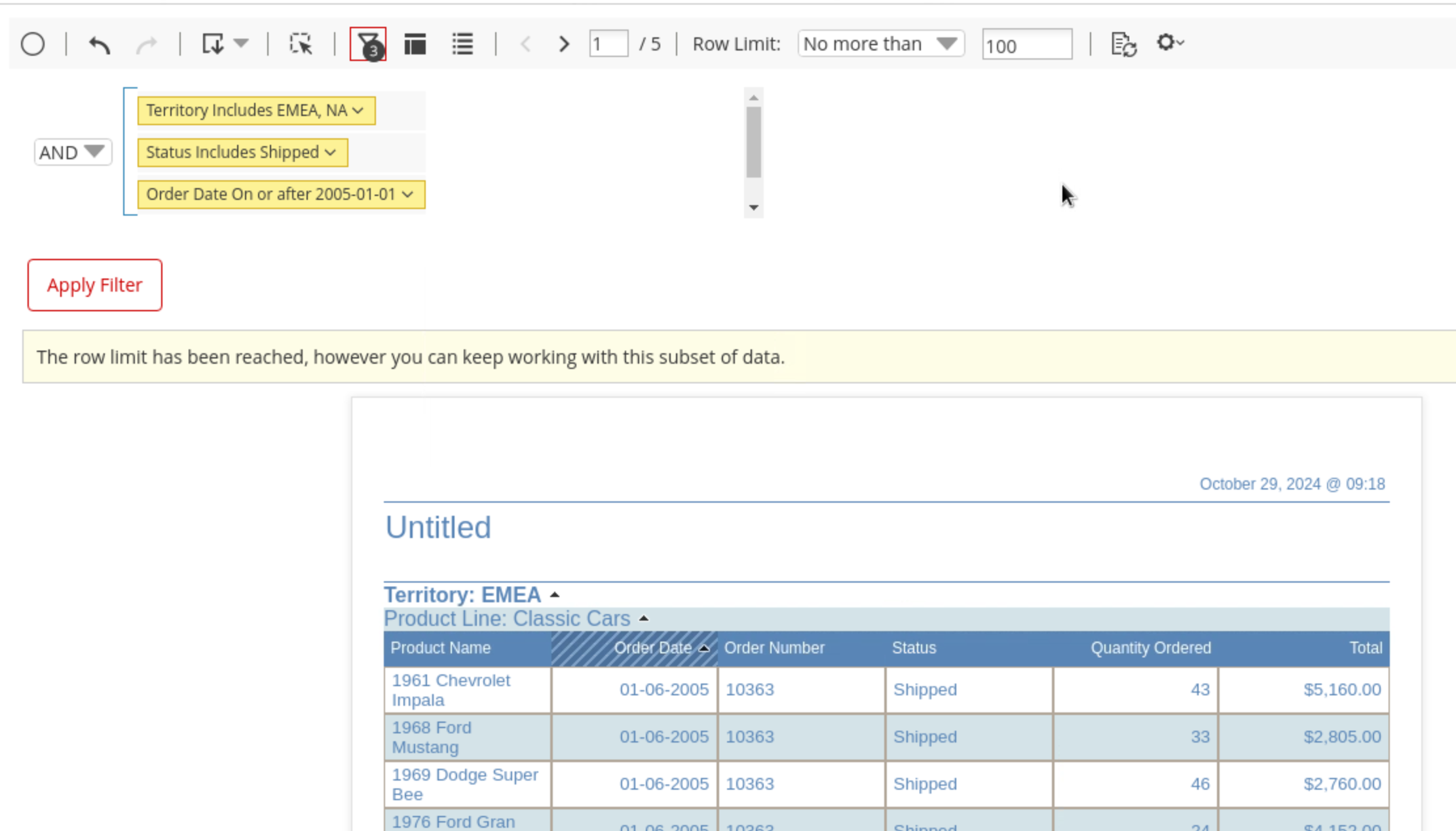Click the Undo arrow icon
The height and width of the screenshot is (831, 1456).
point(100,45)
